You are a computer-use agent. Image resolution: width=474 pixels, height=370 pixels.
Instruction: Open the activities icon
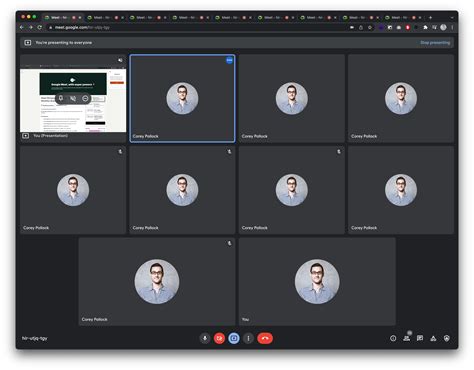pos(433,338)
